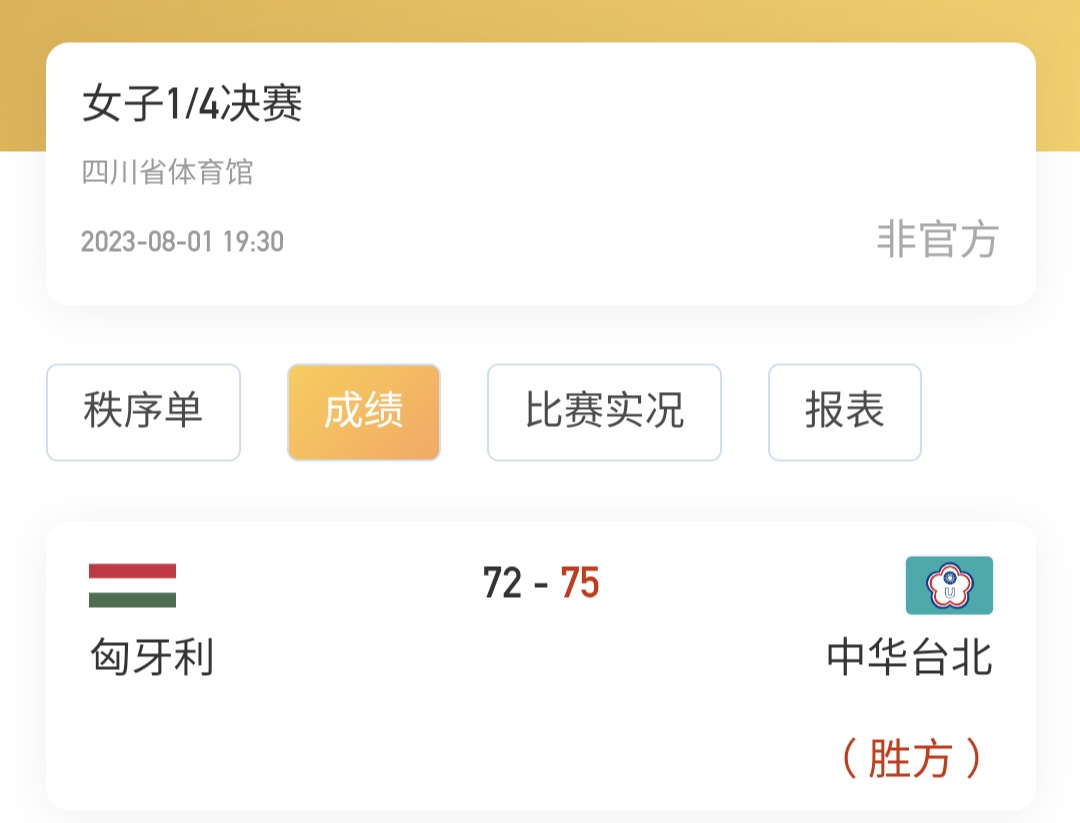Click the 女子1/4决赛 match title
The image size is (1080, 823).
[x=192, y=104]
